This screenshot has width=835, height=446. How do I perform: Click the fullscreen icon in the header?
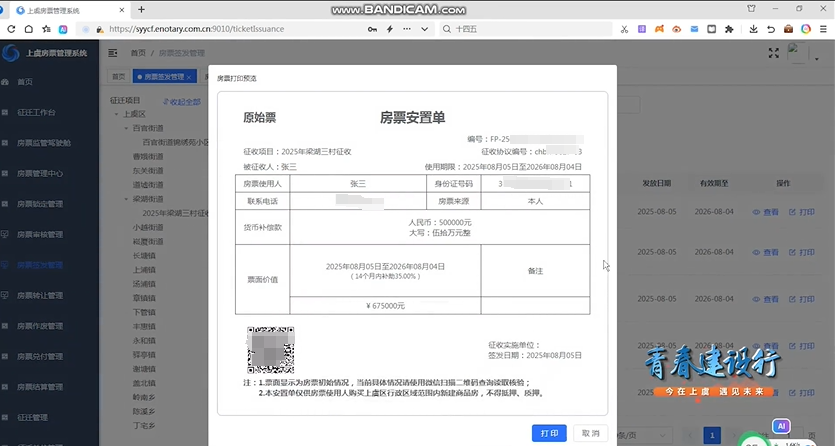pos(773,53)
